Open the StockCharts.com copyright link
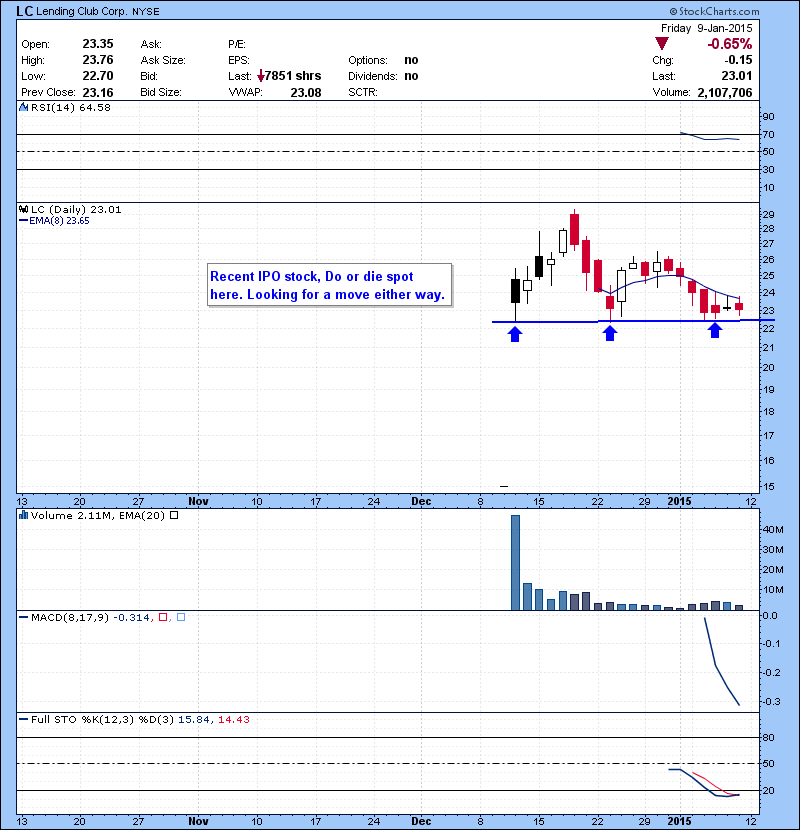 click(714, 11)
